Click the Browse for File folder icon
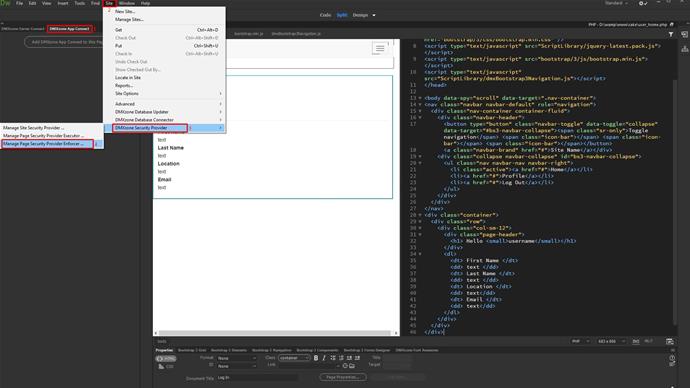The image size is (690, 388). [352, 366]
